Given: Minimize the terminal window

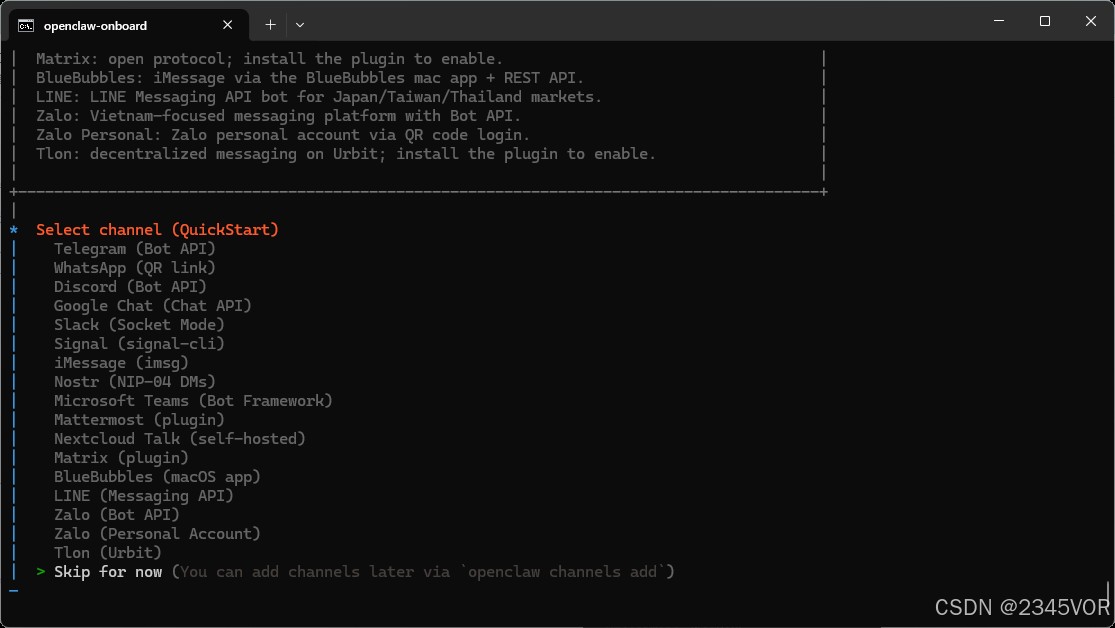Looking at the screenshot, I should (x=998, y=21).
